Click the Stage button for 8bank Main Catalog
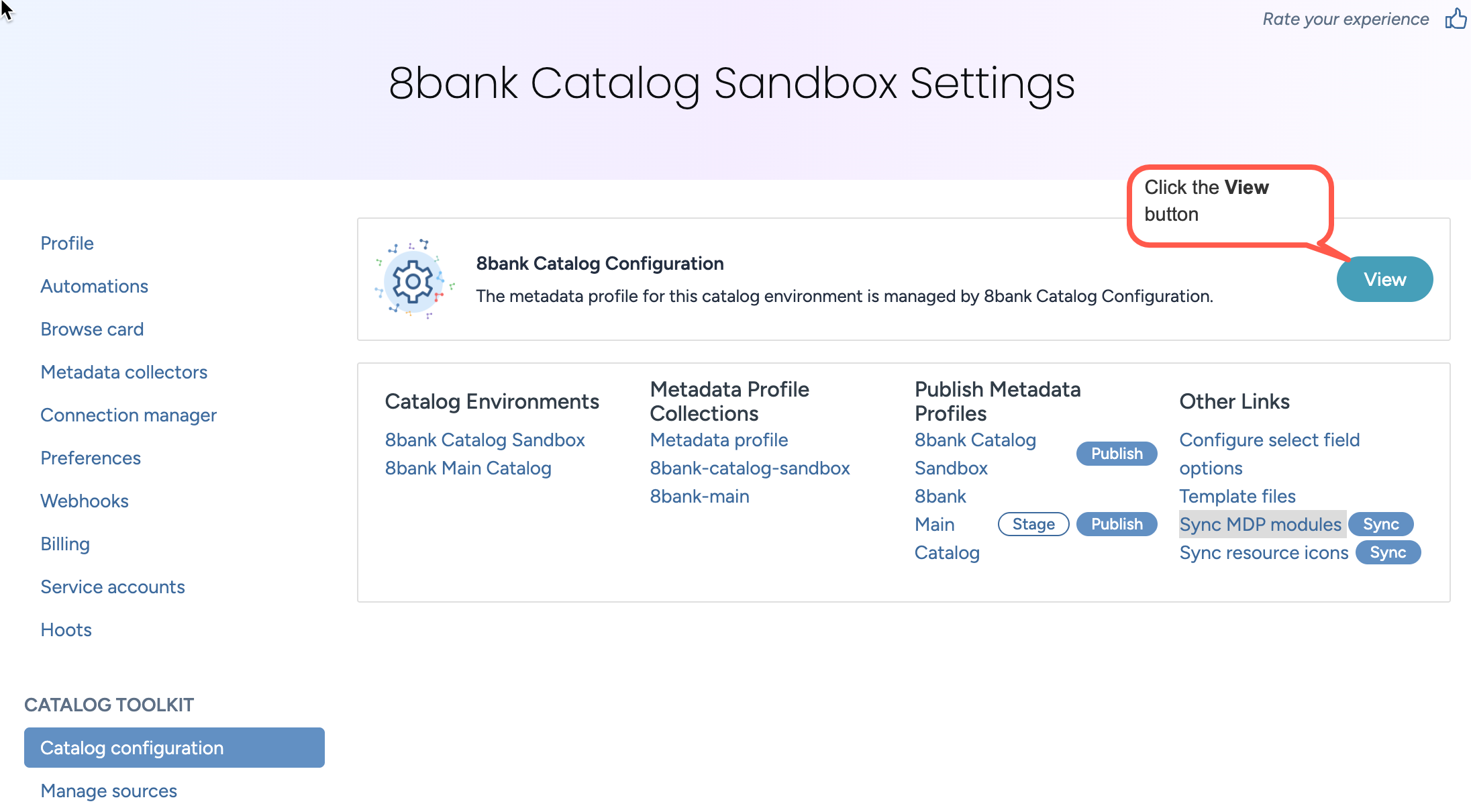Screen dimensions: 1471x812 coord(1033,523)
